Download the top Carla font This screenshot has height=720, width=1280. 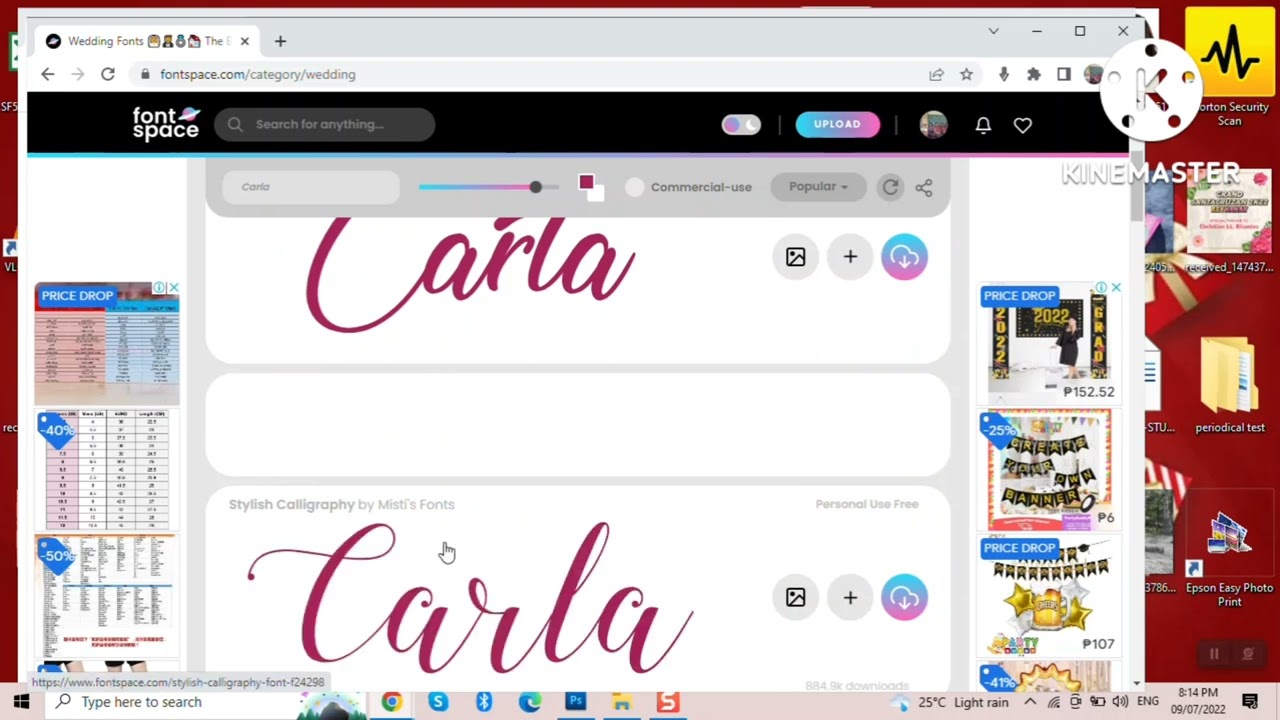click(904, 257)
